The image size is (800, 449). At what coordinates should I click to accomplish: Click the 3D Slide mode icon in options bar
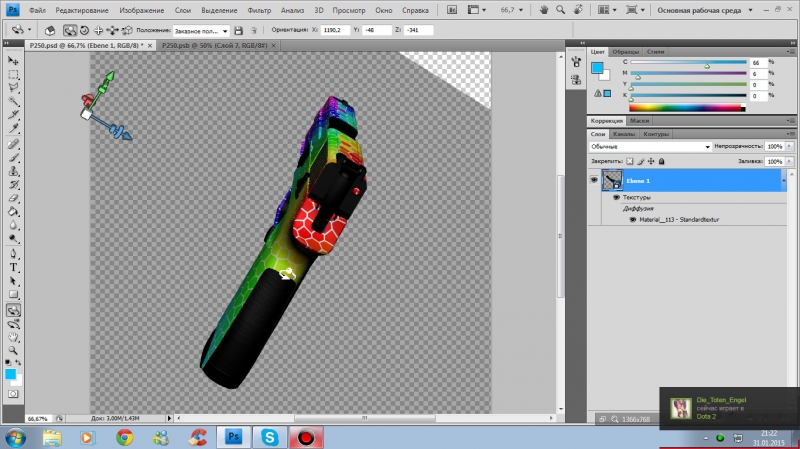[x=112, y=31]
